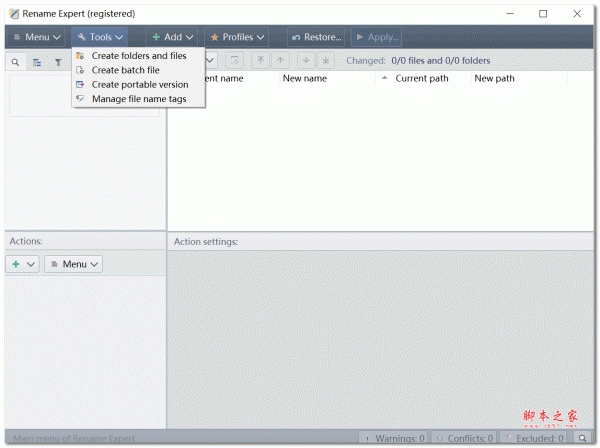The height and width of the screenshot is (448, 600).
Task: Move item to top arrow icon
Action: point(261,60)
